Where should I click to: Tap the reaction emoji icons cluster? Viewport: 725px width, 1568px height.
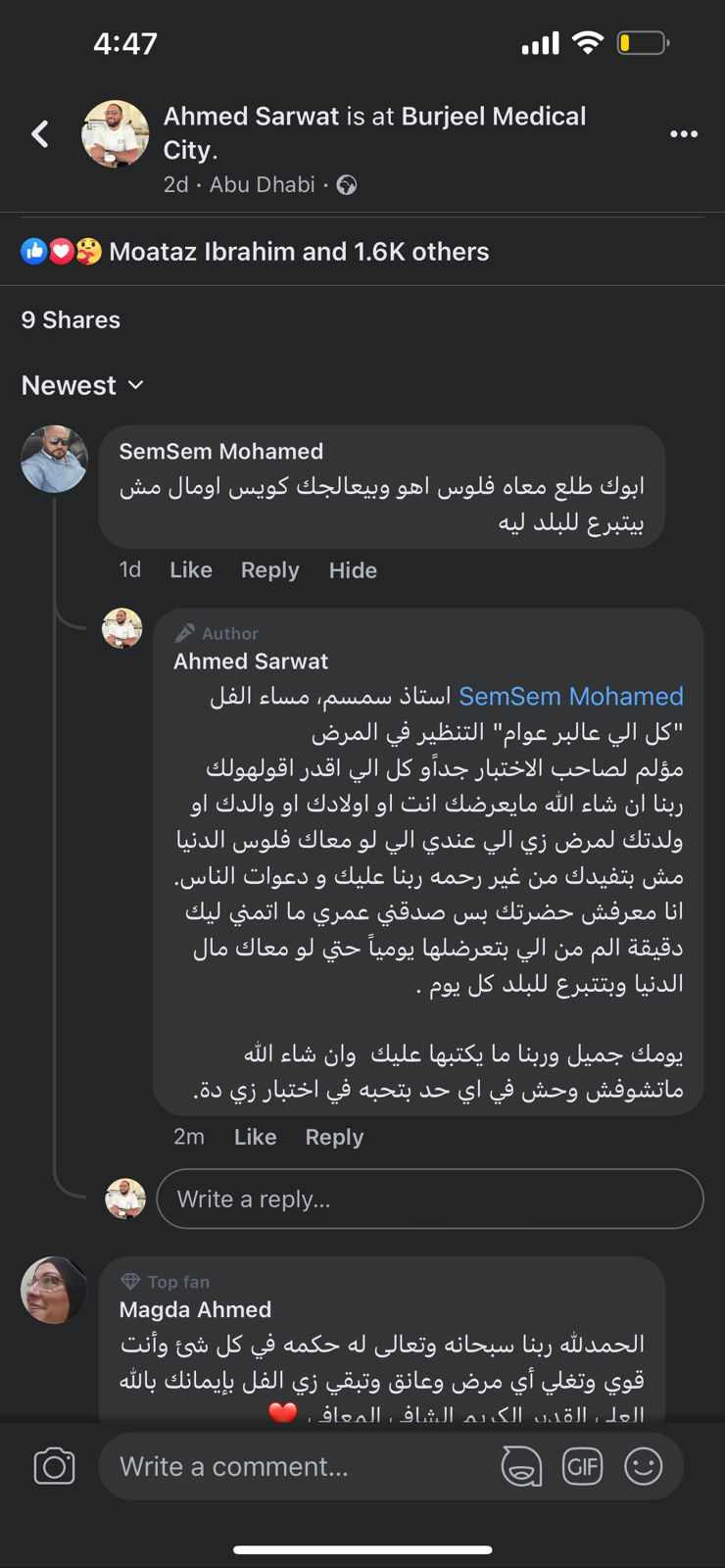point(61,252)
